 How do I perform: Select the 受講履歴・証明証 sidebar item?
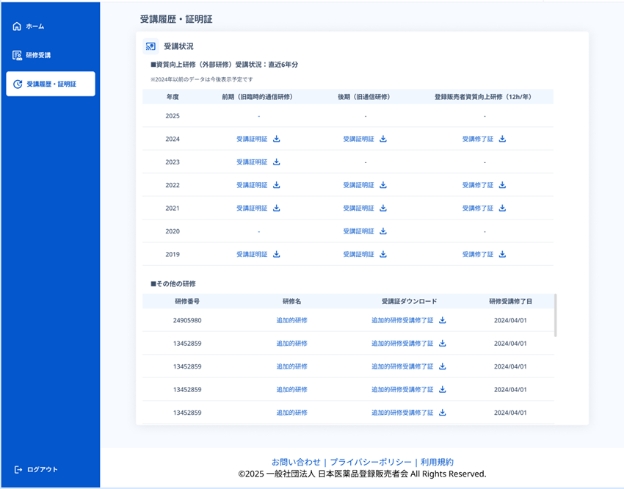pos(51,84)
